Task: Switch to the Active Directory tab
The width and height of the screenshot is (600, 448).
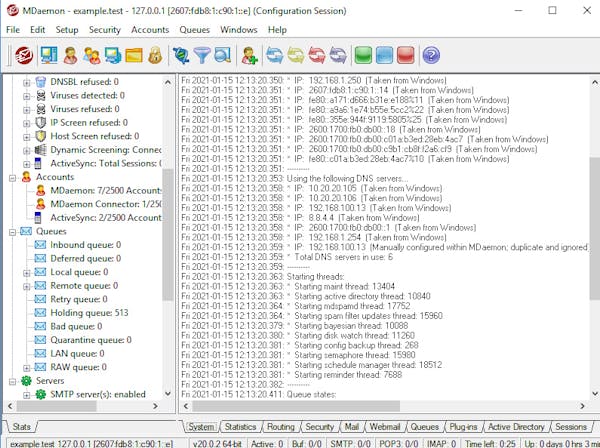Action: coord(516,427)
